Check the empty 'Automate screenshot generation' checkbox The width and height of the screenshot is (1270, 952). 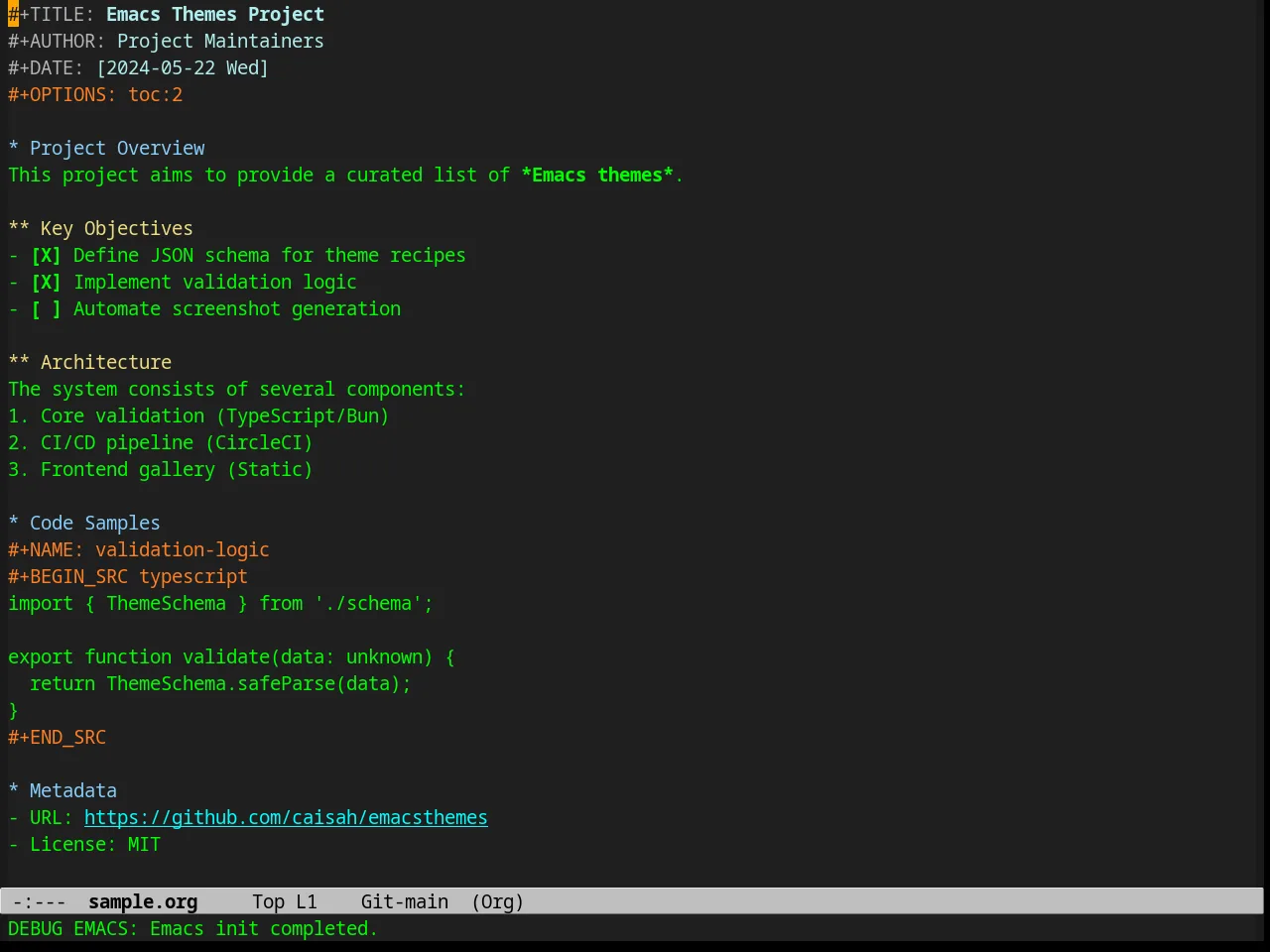[x=46, y=308]
